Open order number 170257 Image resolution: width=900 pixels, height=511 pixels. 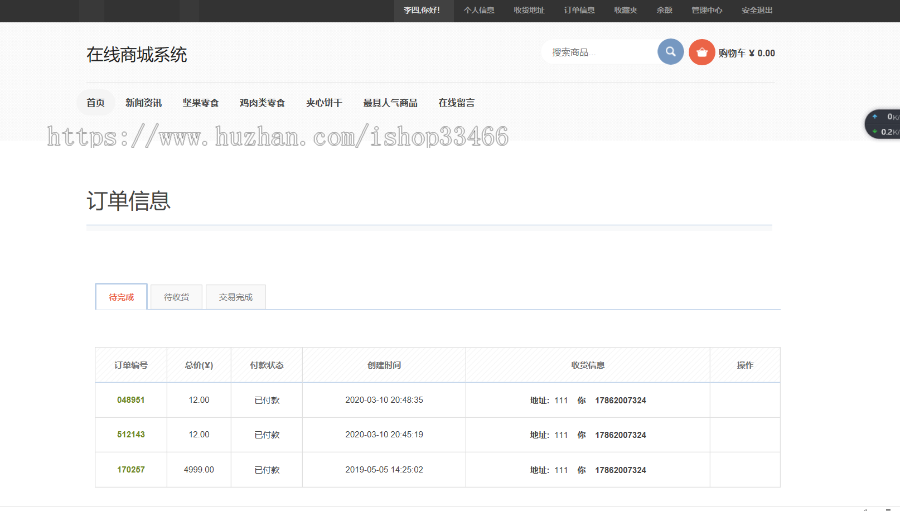pos(131,470)
